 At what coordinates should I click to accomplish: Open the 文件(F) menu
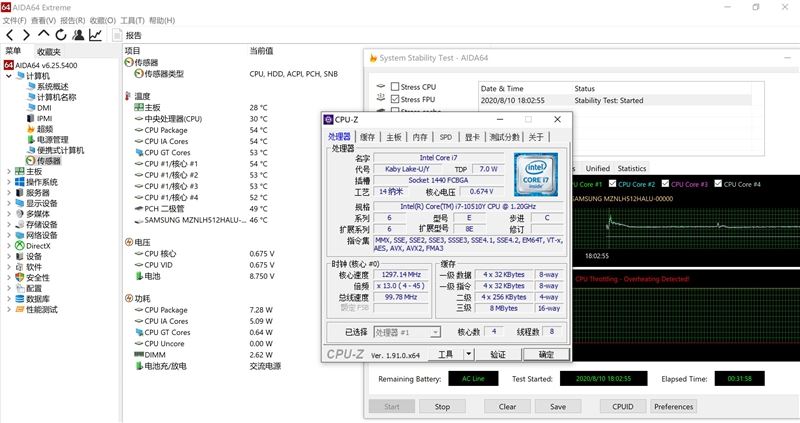click(14, 20)
